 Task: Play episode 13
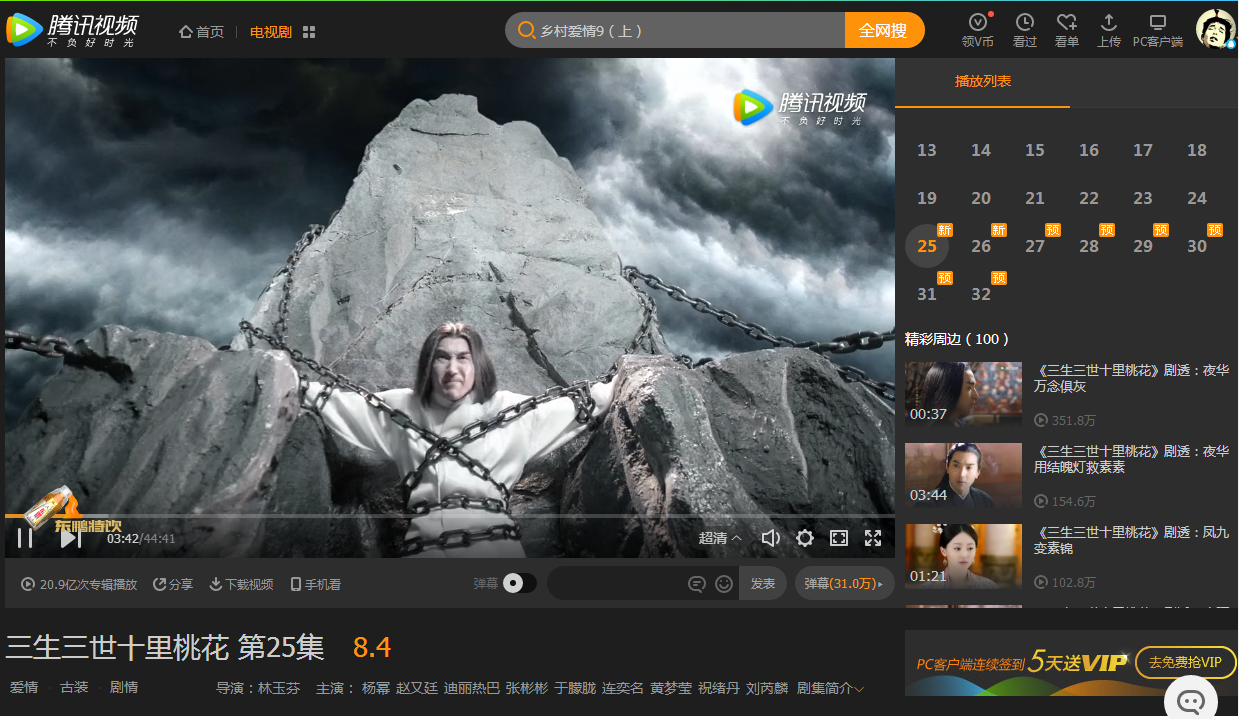(927, 150)
